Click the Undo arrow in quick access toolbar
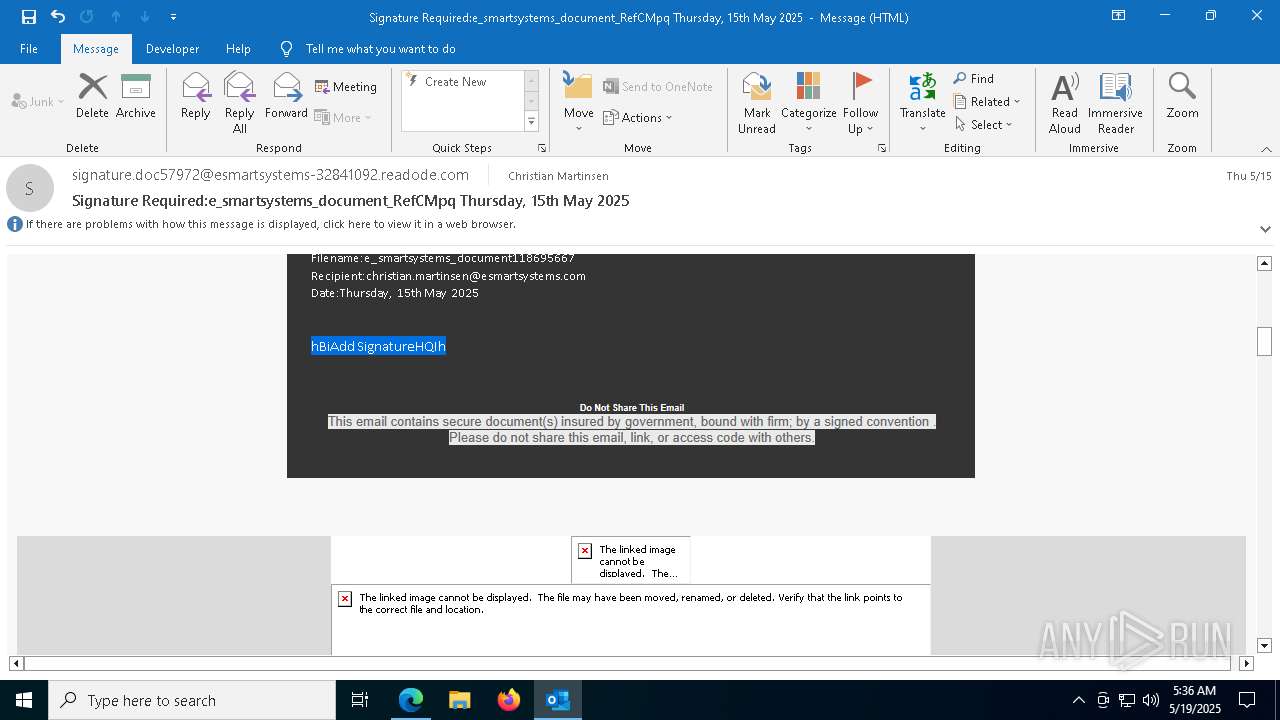Viewport: 1280px width, 720px height. point(58,16)
